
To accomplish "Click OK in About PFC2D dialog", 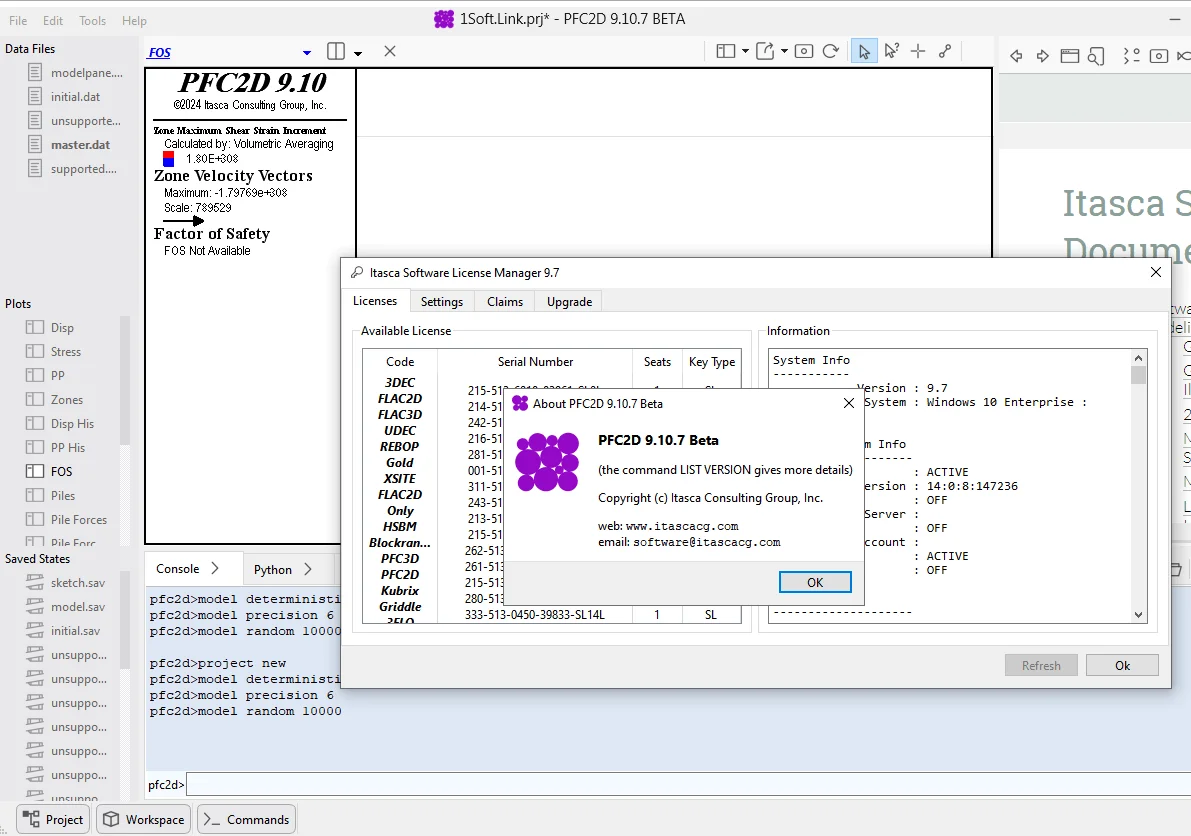I will pos(815,582).
